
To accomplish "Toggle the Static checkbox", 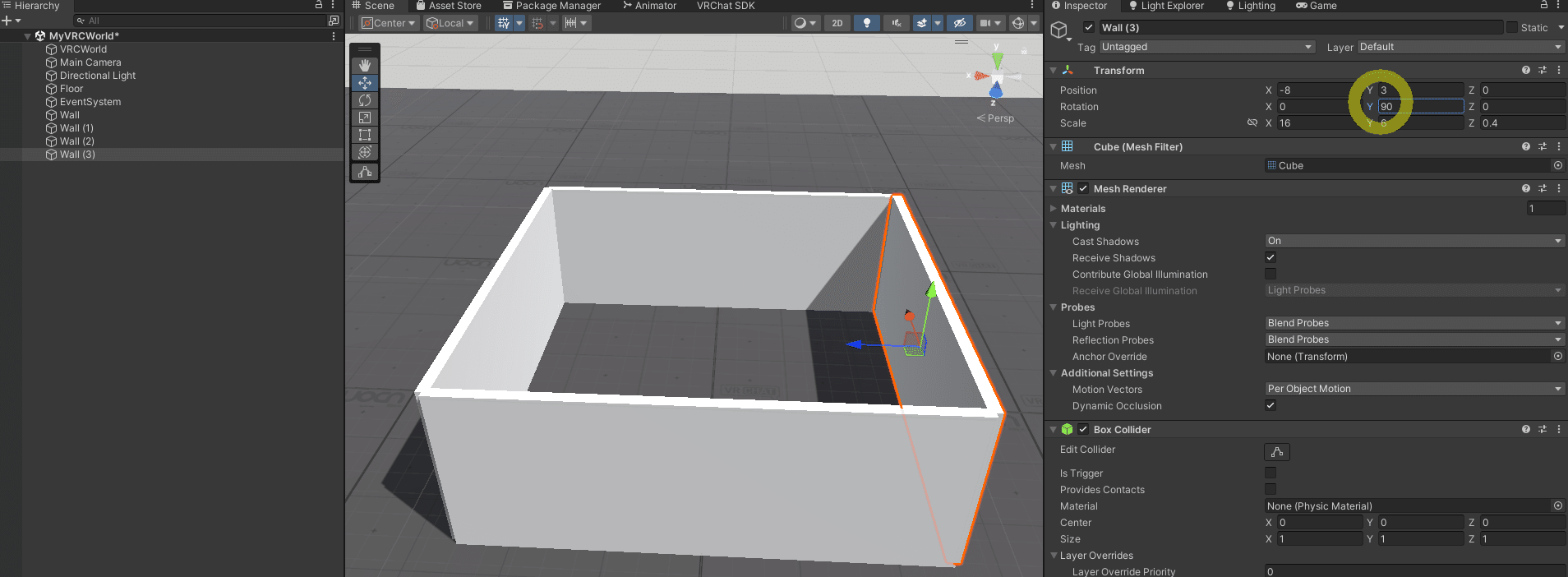I will [x=1512, y=27].
